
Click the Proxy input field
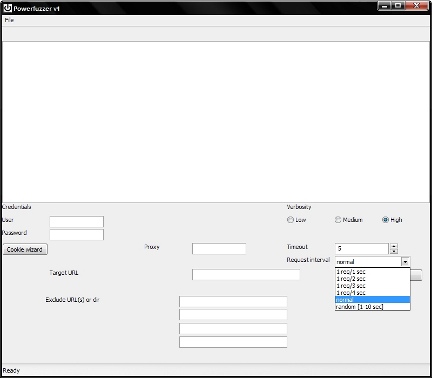pyautogui.click(x=219, y=249)
